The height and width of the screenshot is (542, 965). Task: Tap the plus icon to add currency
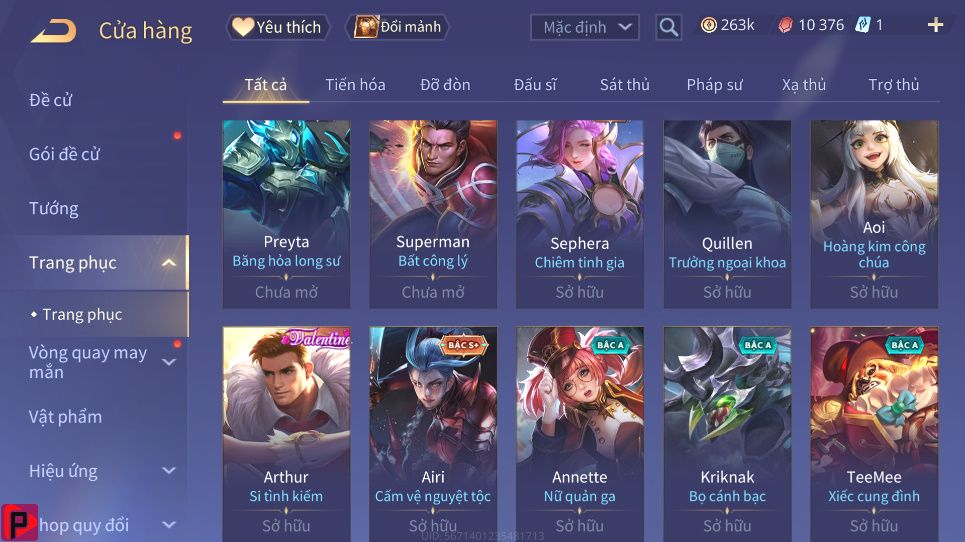[935, 25]
